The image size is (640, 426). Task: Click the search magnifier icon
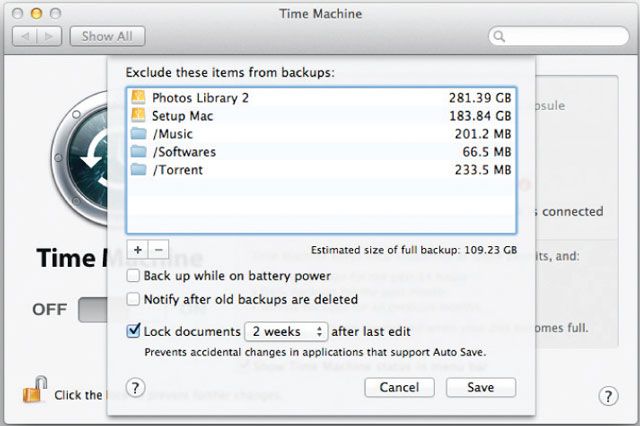click(499, 36)
